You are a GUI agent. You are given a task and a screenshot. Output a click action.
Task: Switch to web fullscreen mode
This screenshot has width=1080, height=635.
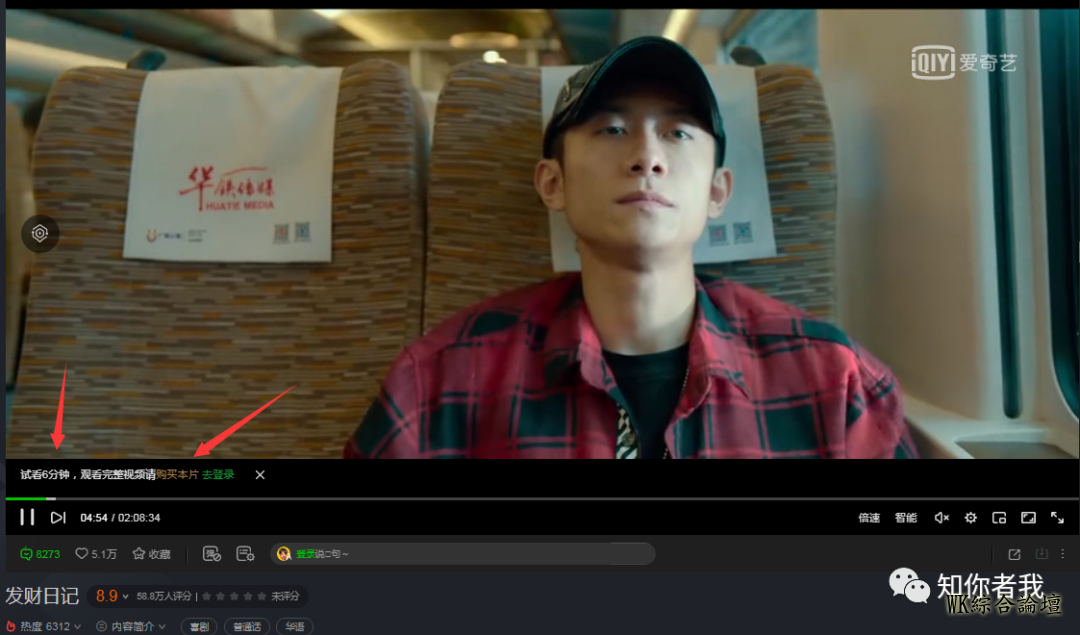pos(1028,517)
